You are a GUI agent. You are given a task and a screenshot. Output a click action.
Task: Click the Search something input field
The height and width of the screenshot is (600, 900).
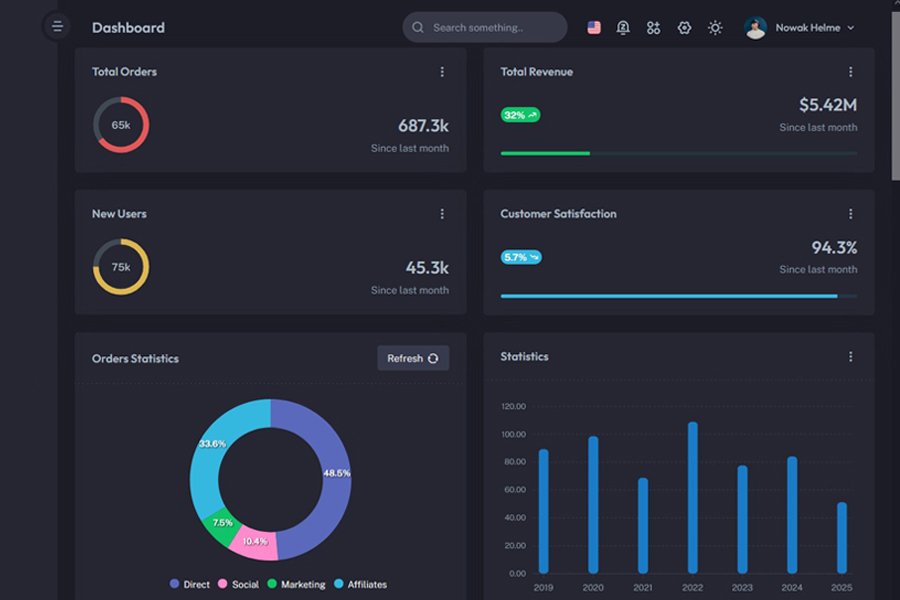pyautogui.click(x=485, y=28)
